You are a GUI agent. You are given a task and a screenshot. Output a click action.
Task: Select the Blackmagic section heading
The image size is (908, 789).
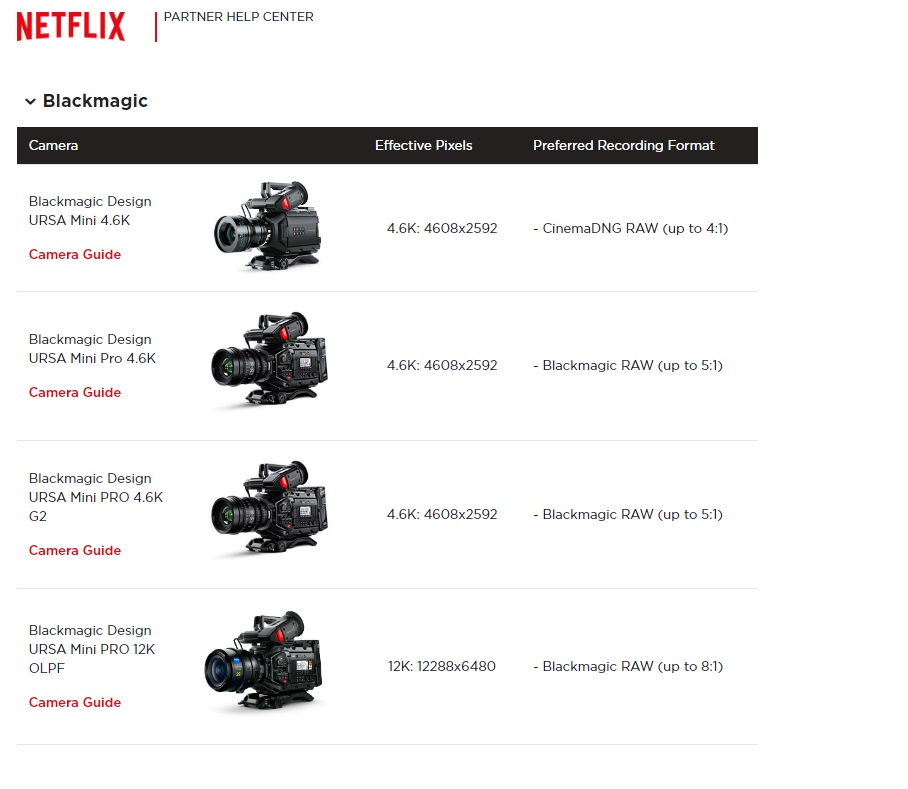[95, 101]
